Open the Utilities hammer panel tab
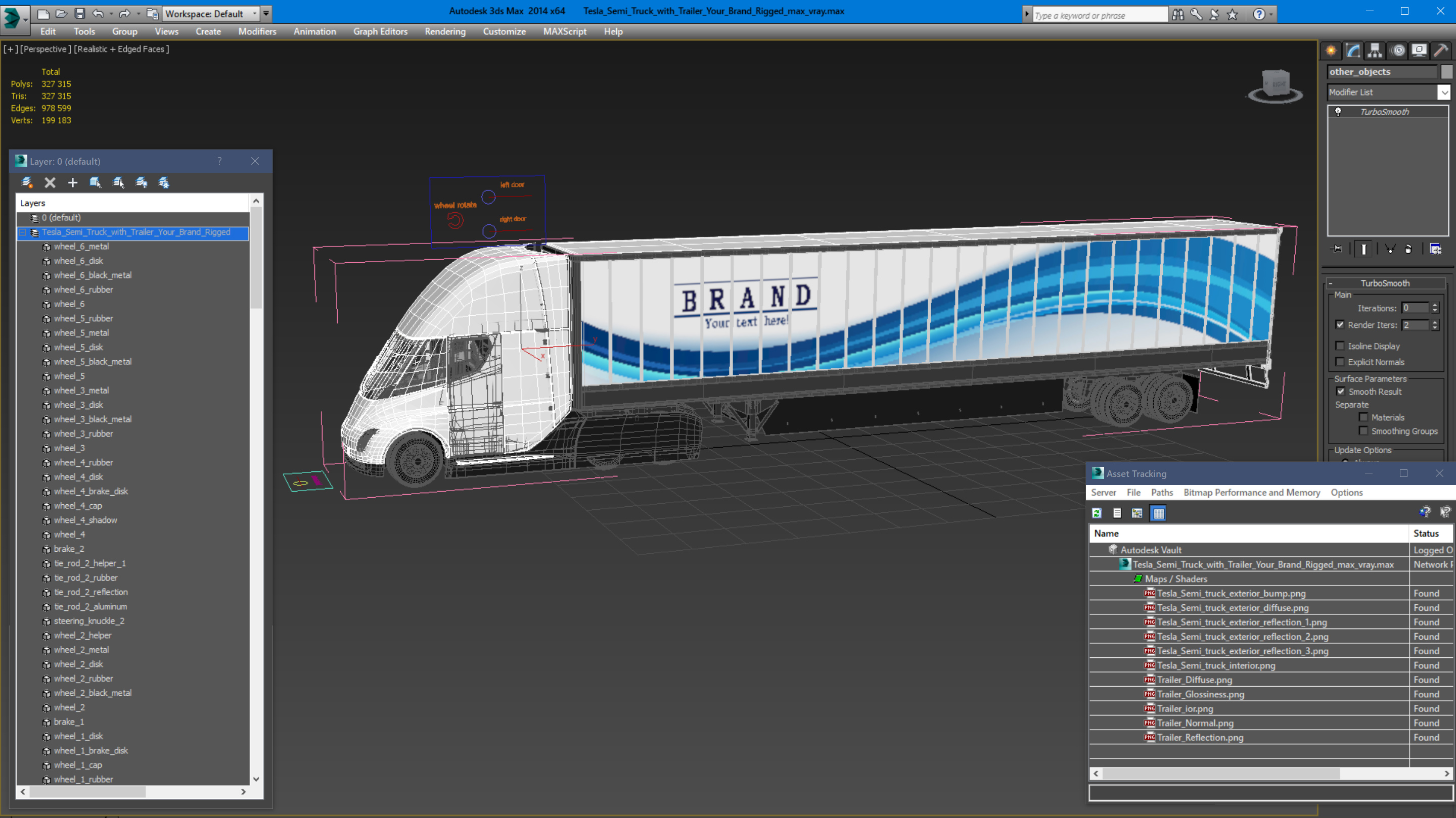 click(x=1441, y=51)
